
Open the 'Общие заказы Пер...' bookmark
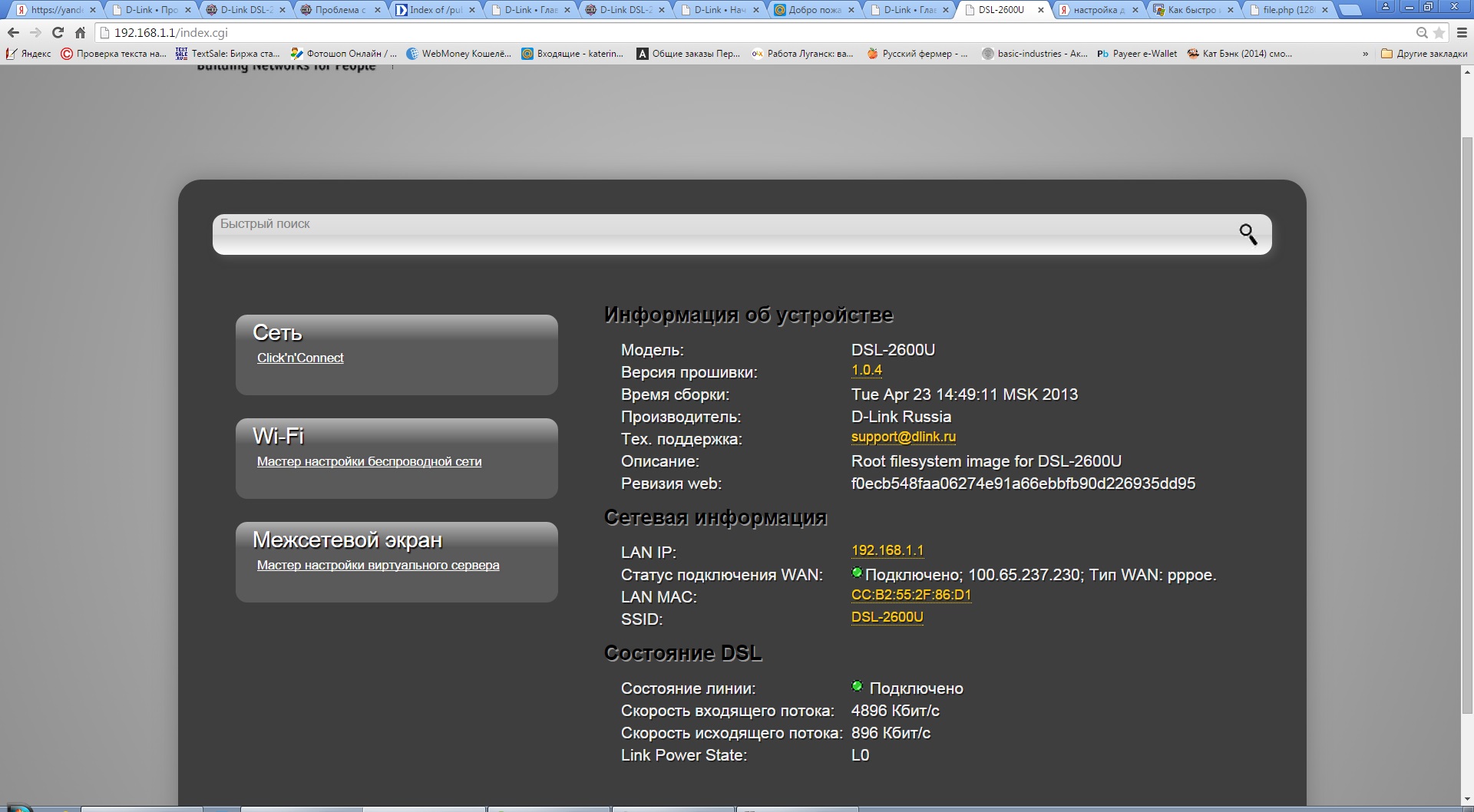click(688, 54)
